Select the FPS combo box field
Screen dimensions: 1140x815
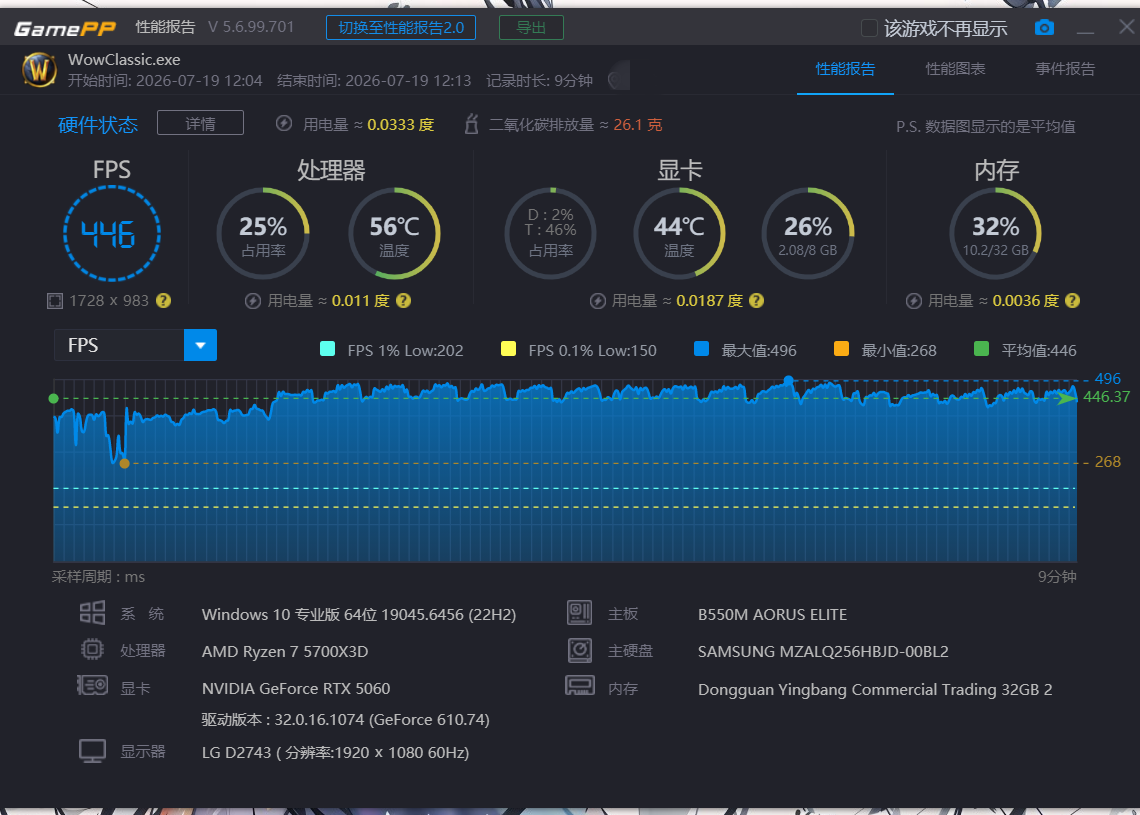point(135,345)
